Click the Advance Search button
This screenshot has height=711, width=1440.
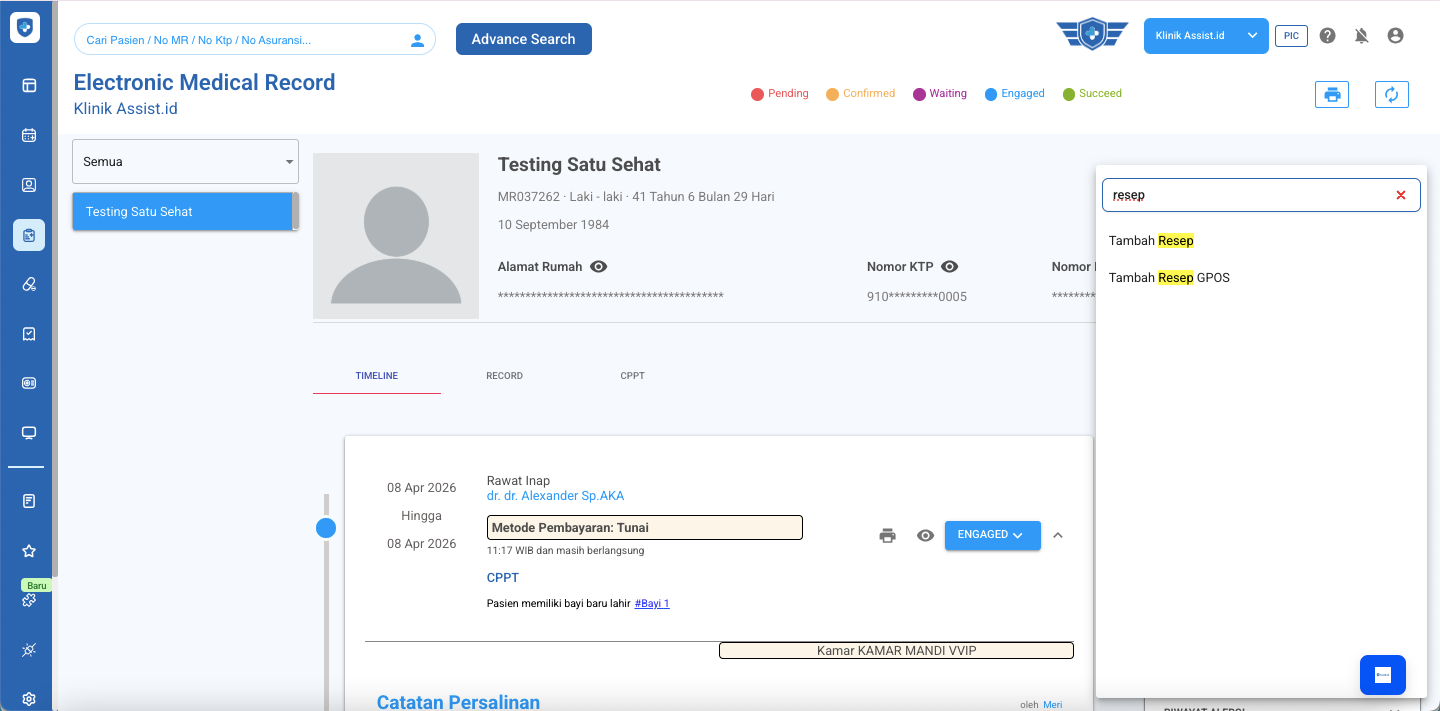pos(523,39)
